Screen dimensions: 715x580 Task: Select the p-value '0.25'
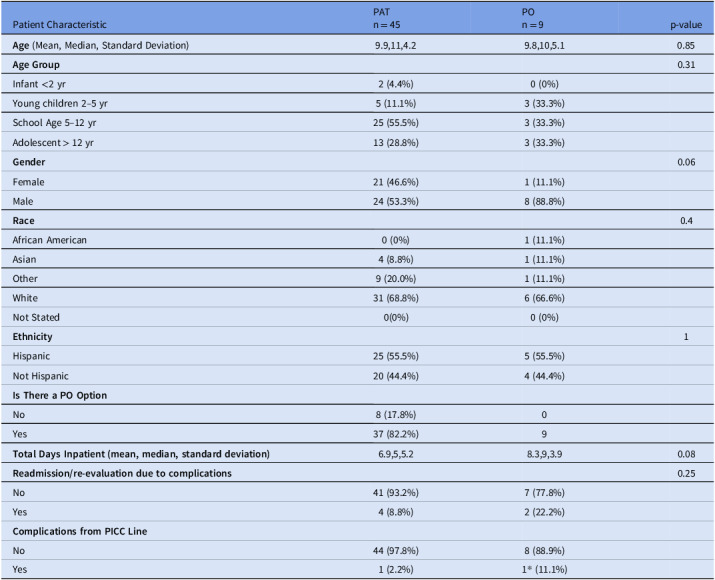tap(686, 473)
